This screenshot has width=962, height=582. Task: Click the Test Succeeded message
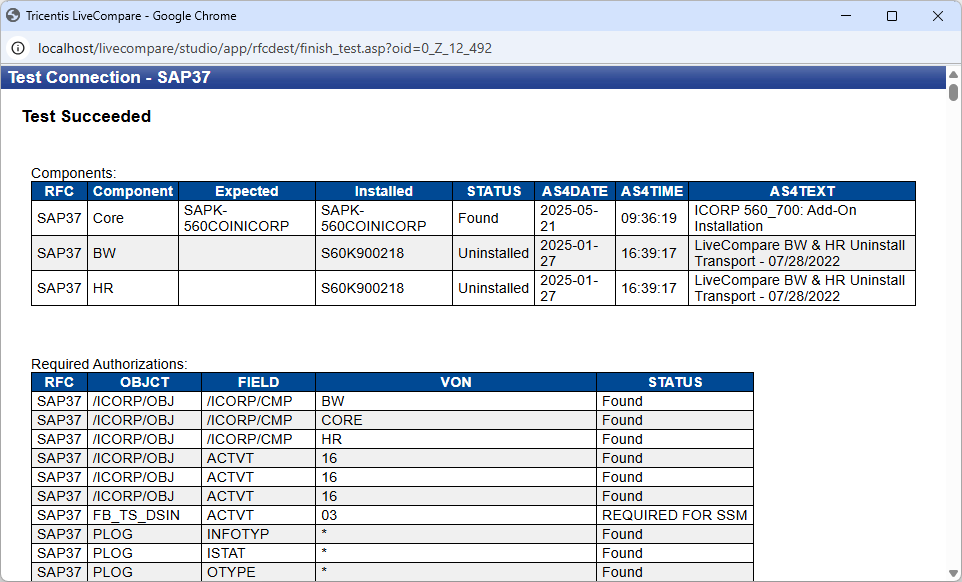(x=87, y=117)
